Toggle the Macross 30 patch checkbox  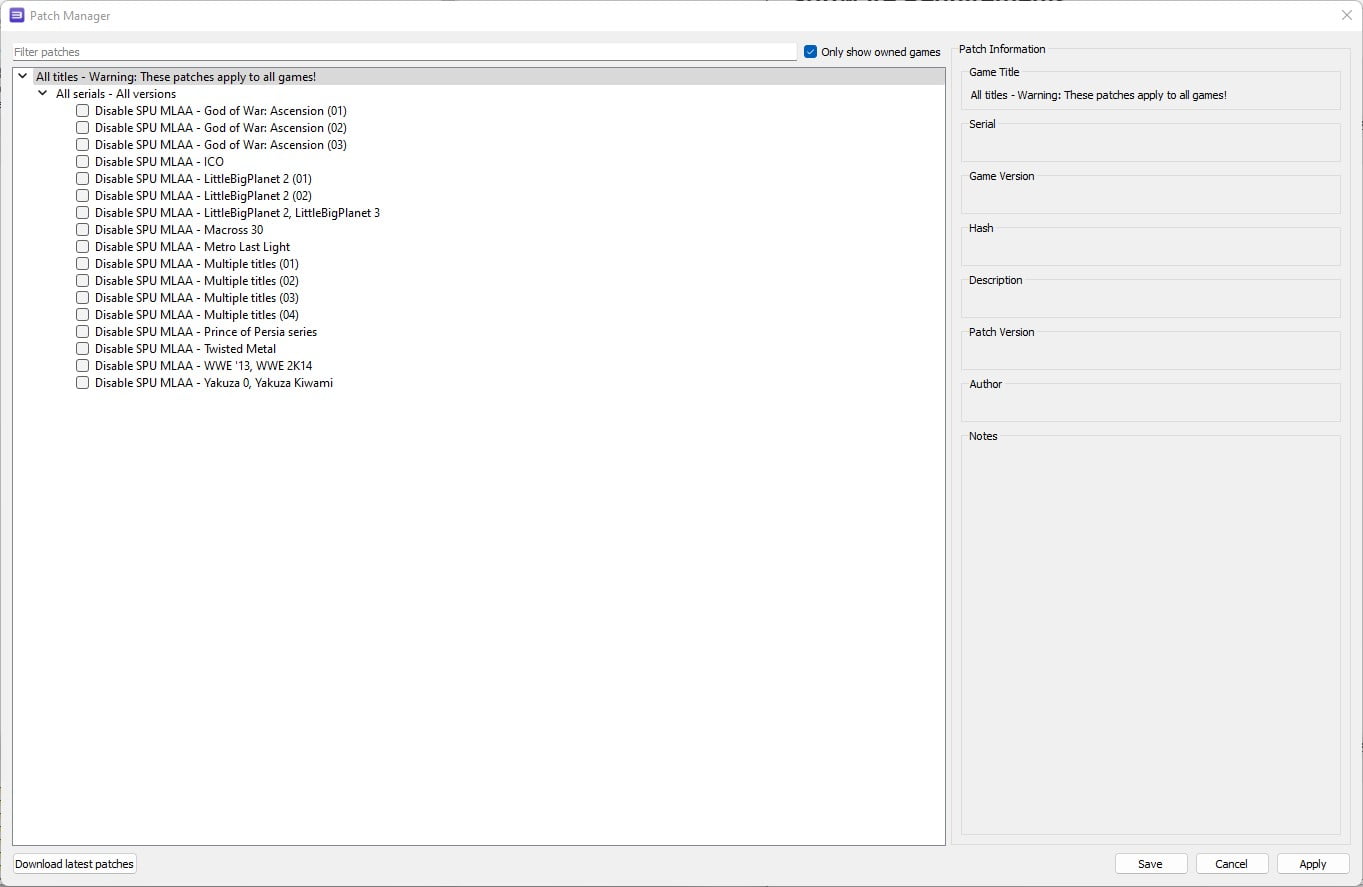click(x=83, y=230)
